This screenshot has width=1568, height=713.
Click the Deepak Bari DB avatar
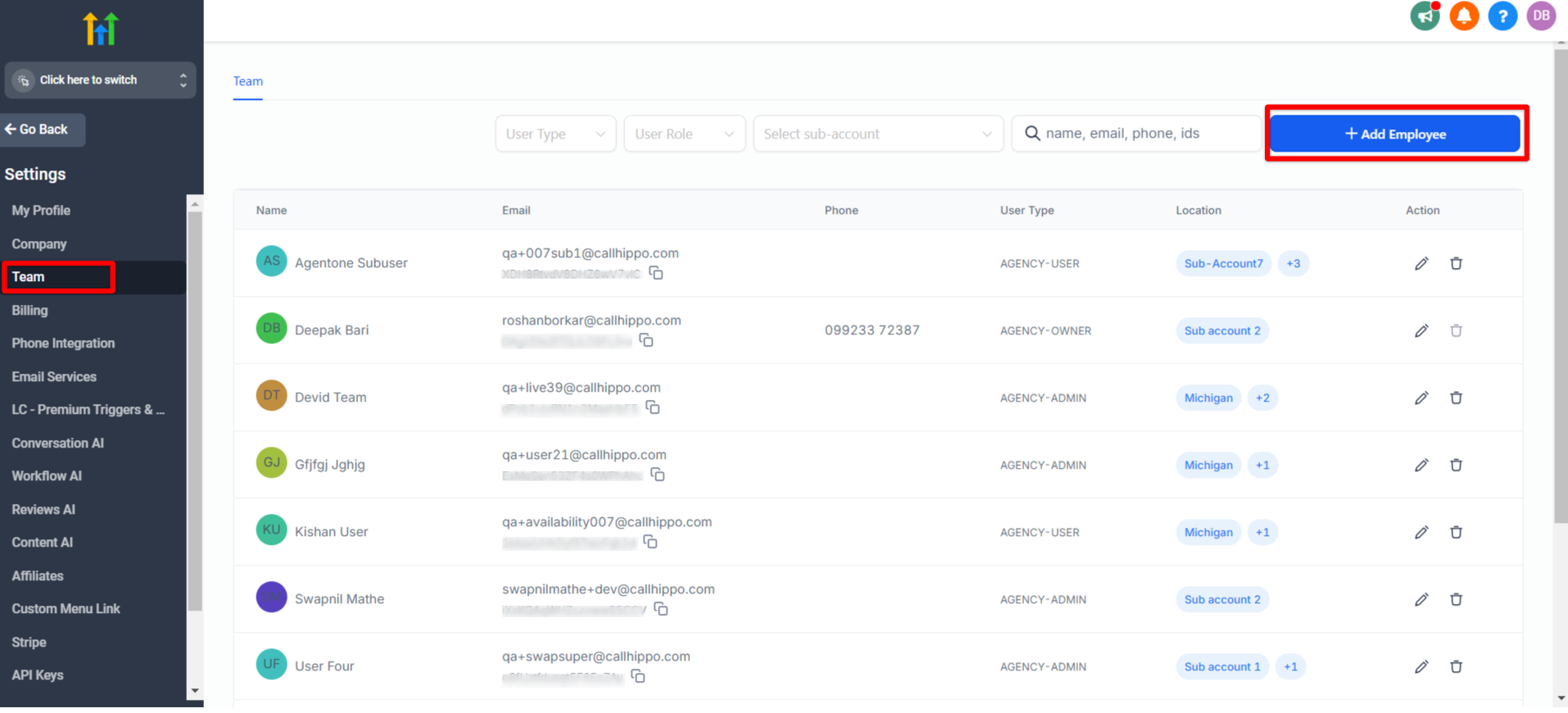pos(271,329)
